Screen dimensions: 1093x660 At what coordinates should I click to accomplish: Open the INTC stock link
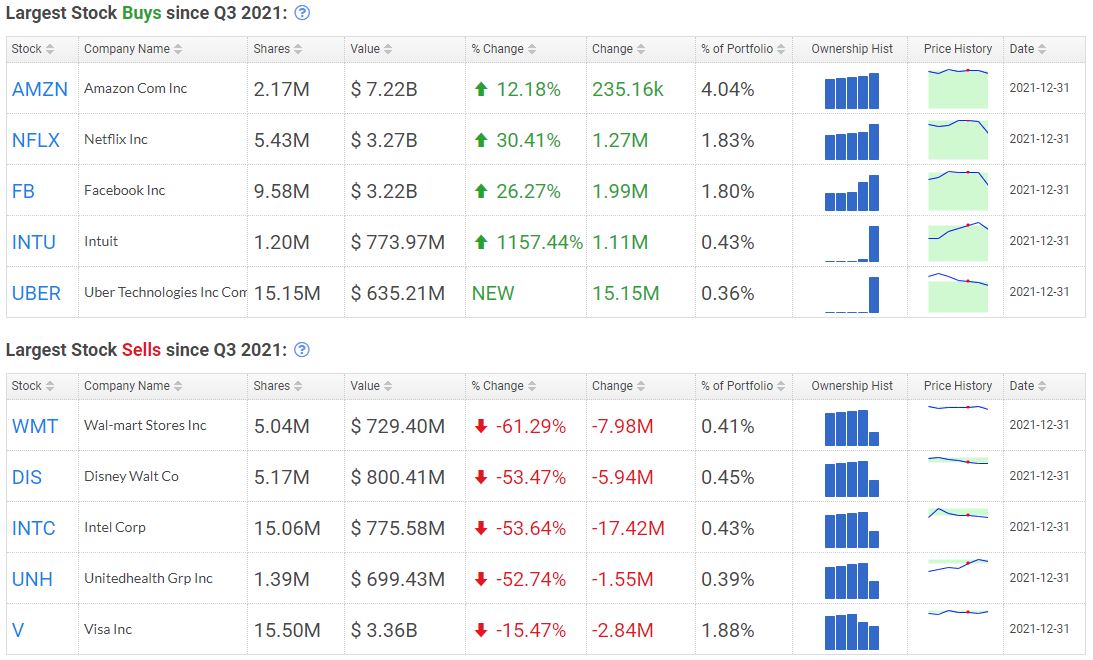(33, 528)
